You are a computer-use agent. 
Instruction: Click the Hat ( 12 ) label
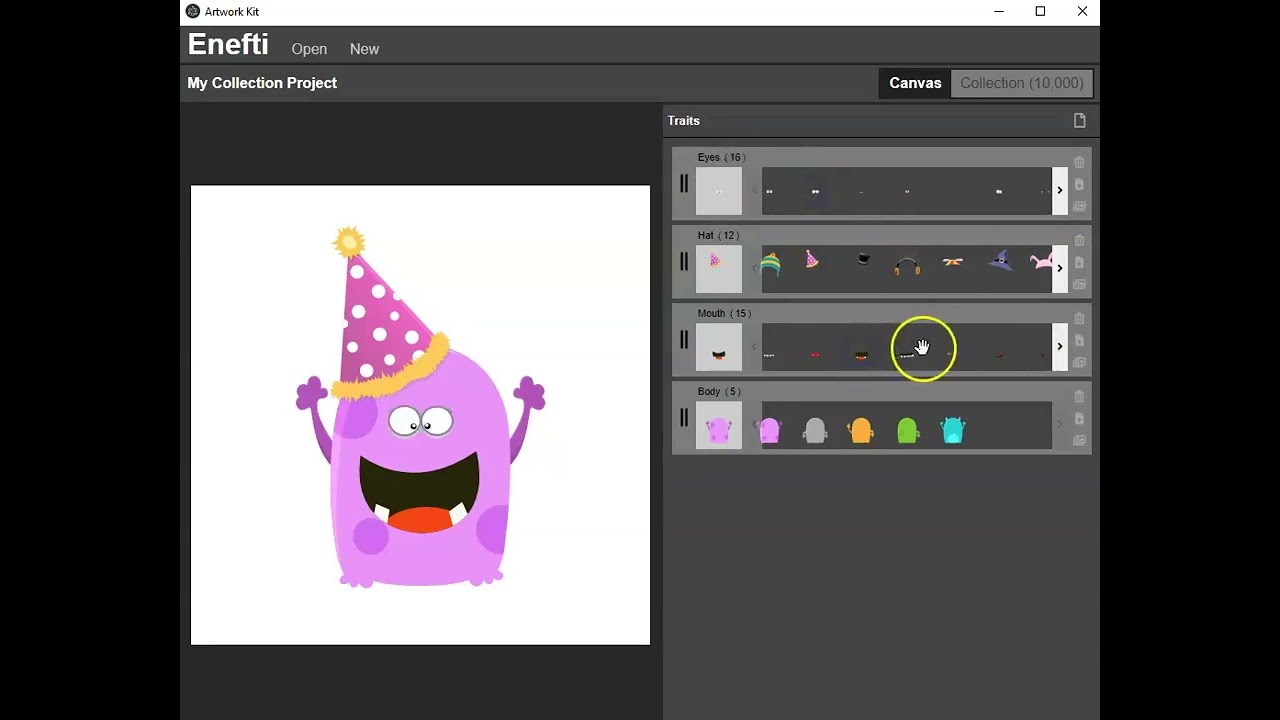718,235
